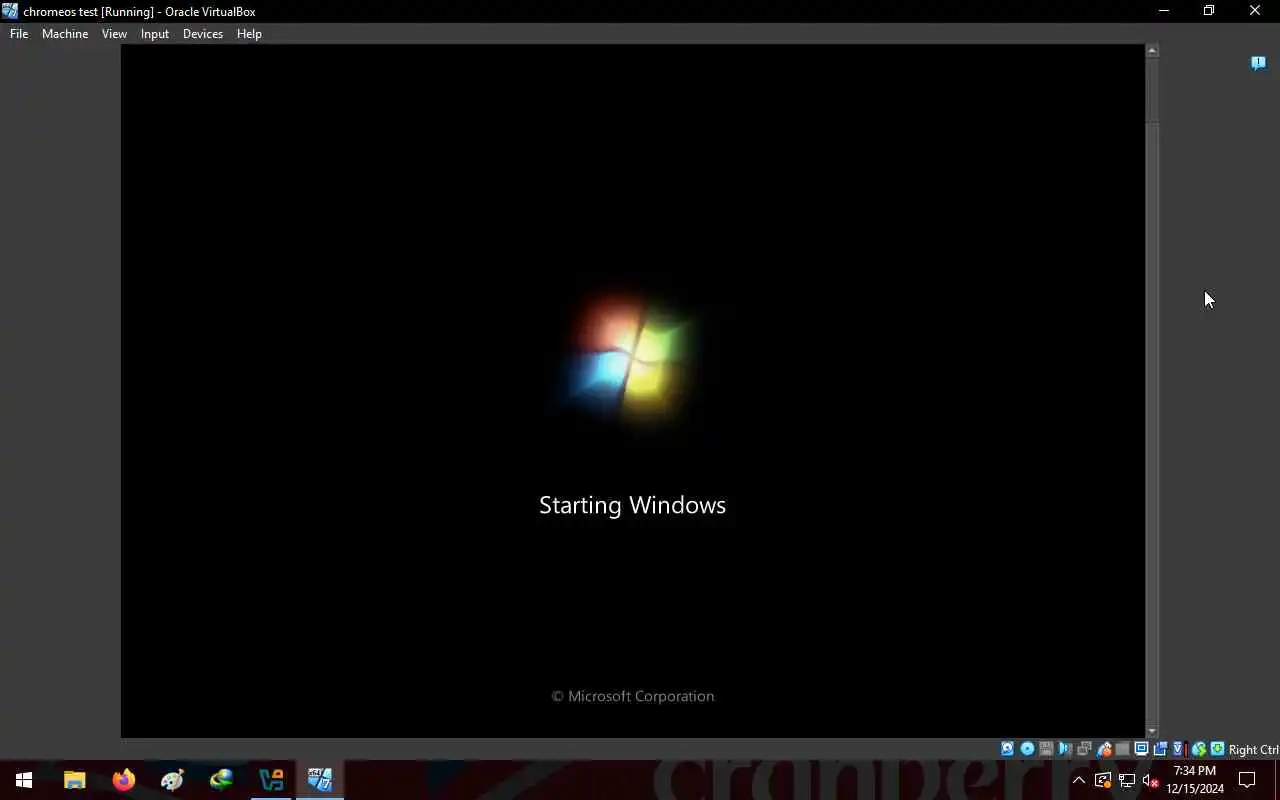The height and width of the screenshot is (800, 1280).
Task: Open the Internet Download Manager taskbar icon
Action: coord(221,780)
